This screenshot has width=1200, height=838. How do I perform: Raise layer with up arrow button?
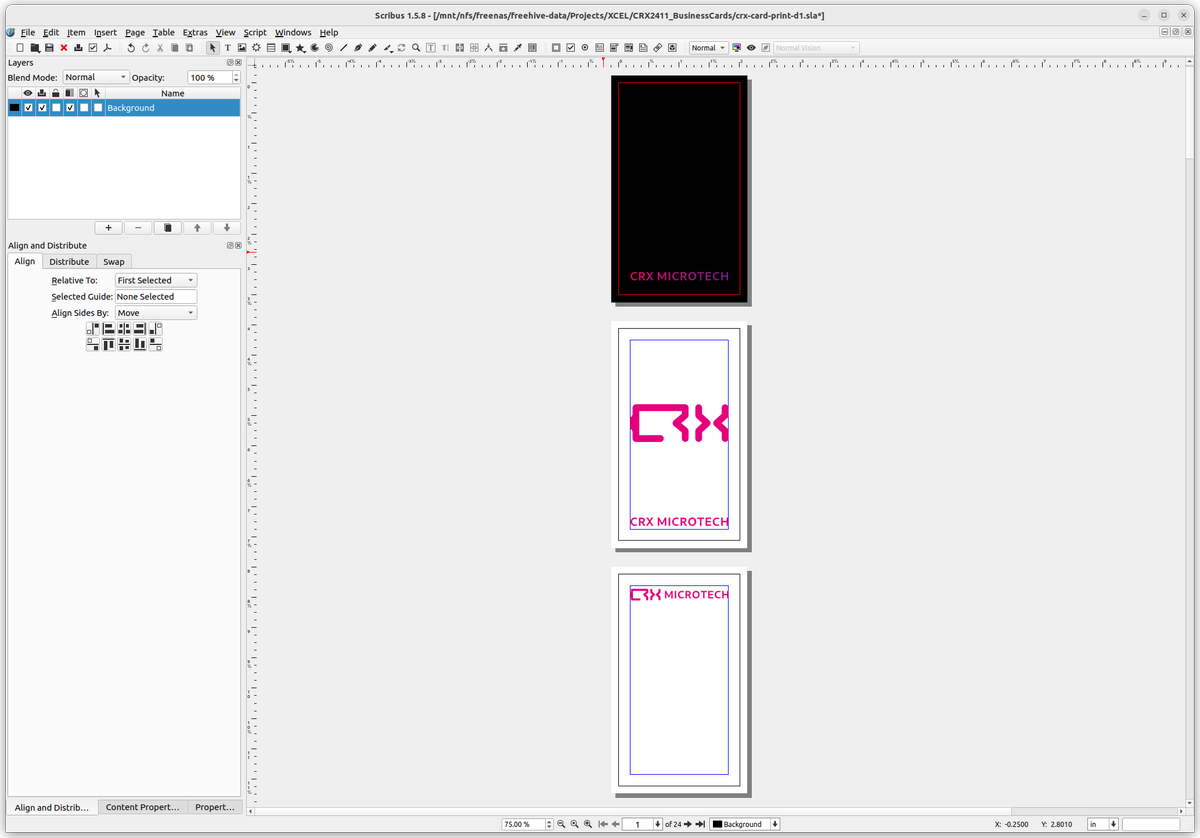[197, 228]
